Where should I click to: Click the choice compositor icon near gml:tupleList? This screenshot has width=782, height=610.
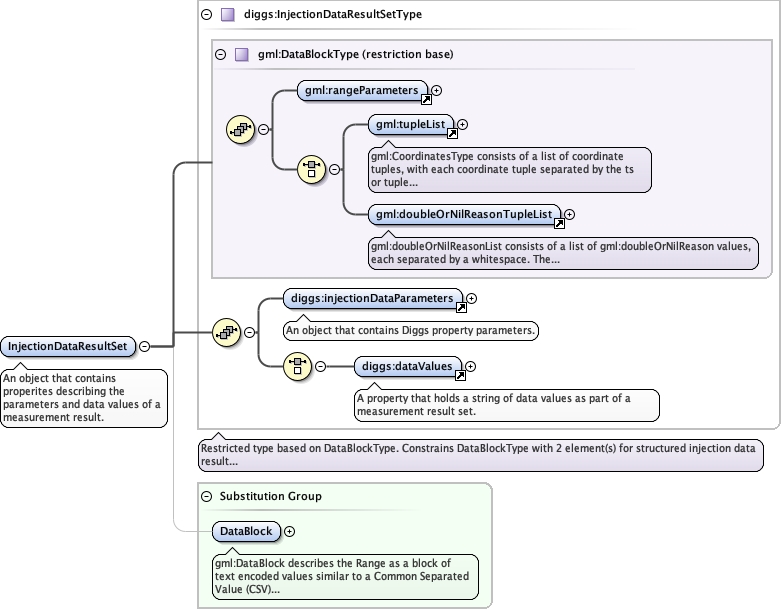pyautogui.click(x=312, y=169)
